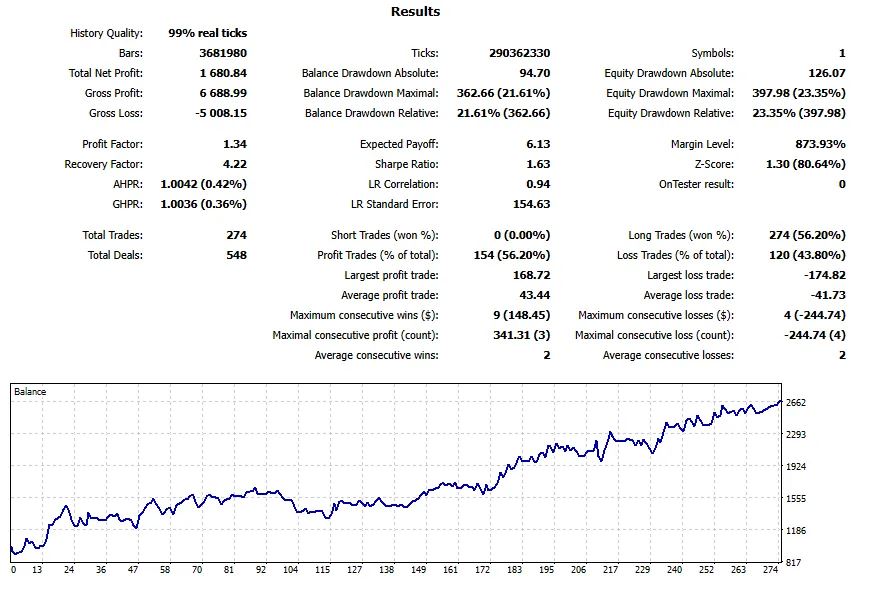This screenshot has width=884, height=591.
Task: Select the Balance Drawdown Absolute value "94.70"
Action: [x=534, y=73]
